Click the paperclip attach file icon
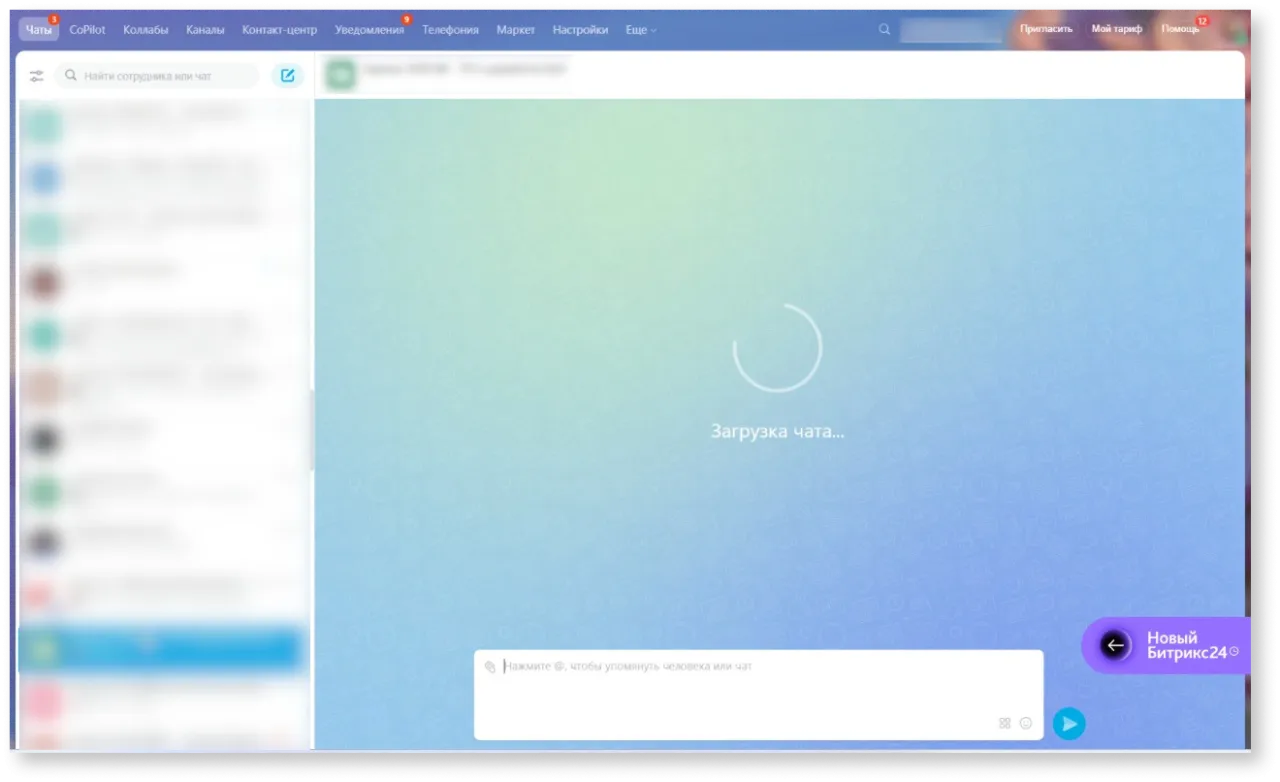 tap(490, 666)
